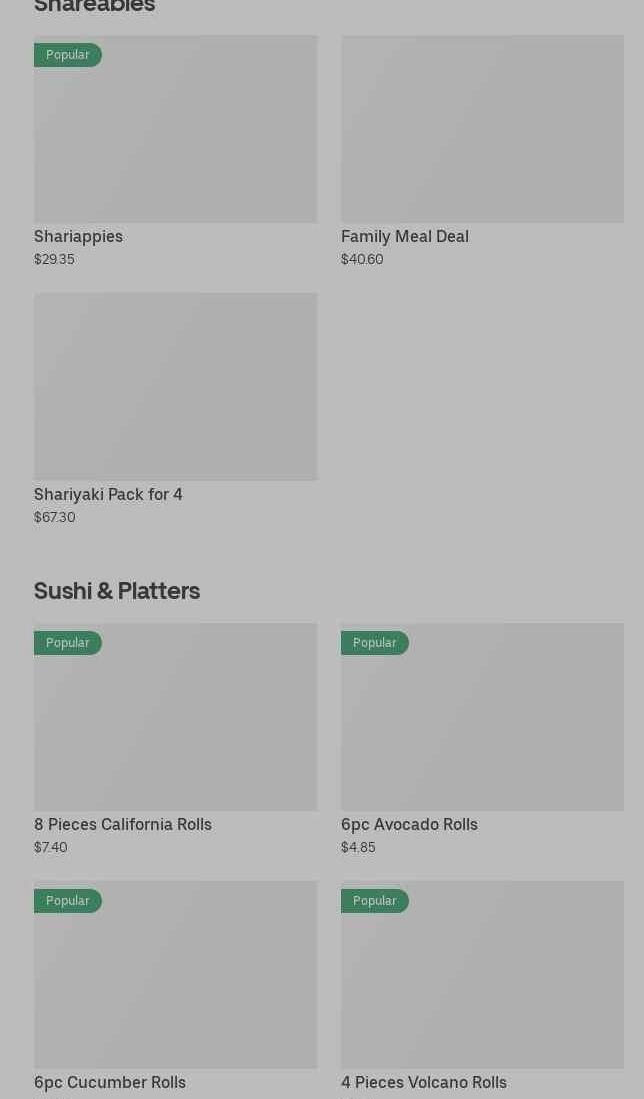Click the $67.30 price label
This screenshot has height=1099, width=644.
pos(55,517)
